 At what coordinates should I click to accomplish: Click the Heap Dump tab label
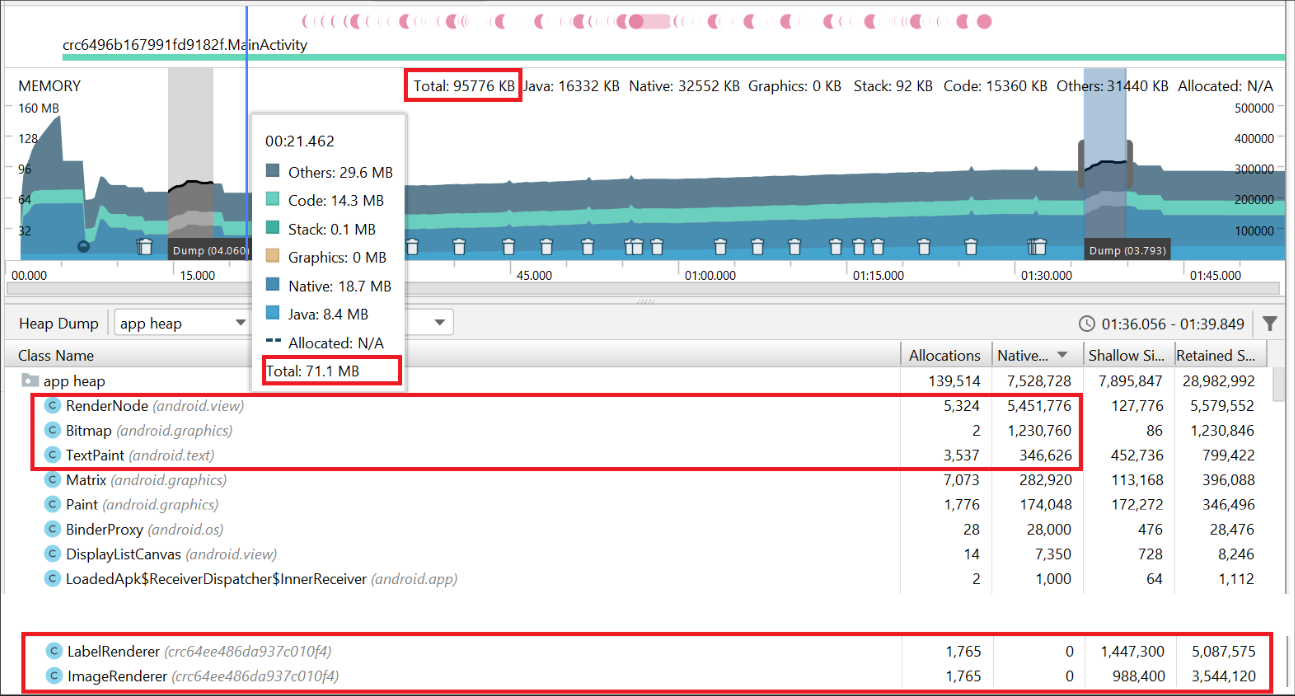(x=57, y=322)
